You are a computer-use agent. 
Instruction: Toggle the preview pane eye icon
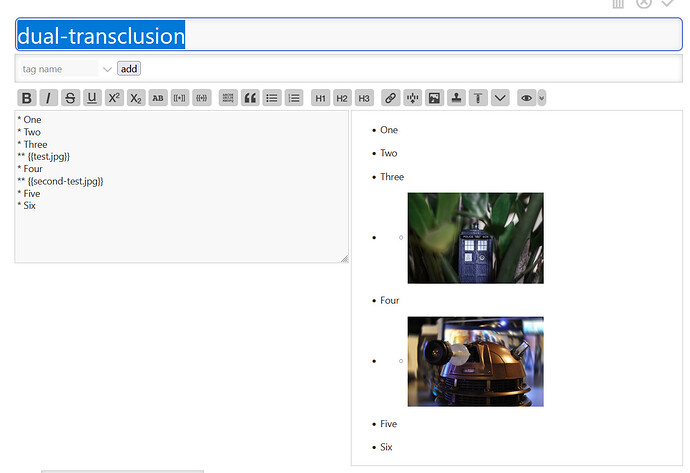[526, 98]
